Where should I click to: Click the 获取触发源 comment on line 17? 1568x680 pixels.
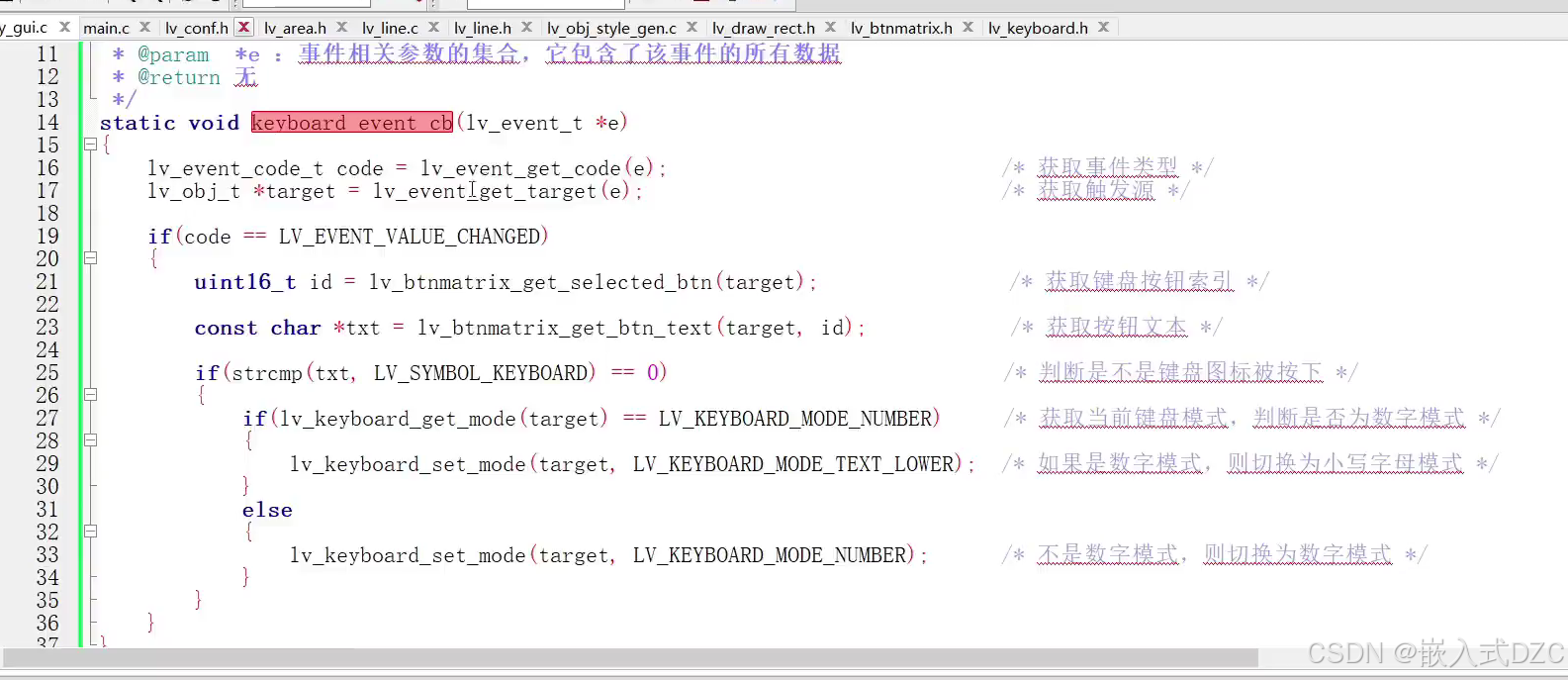tap(1095, 190)
